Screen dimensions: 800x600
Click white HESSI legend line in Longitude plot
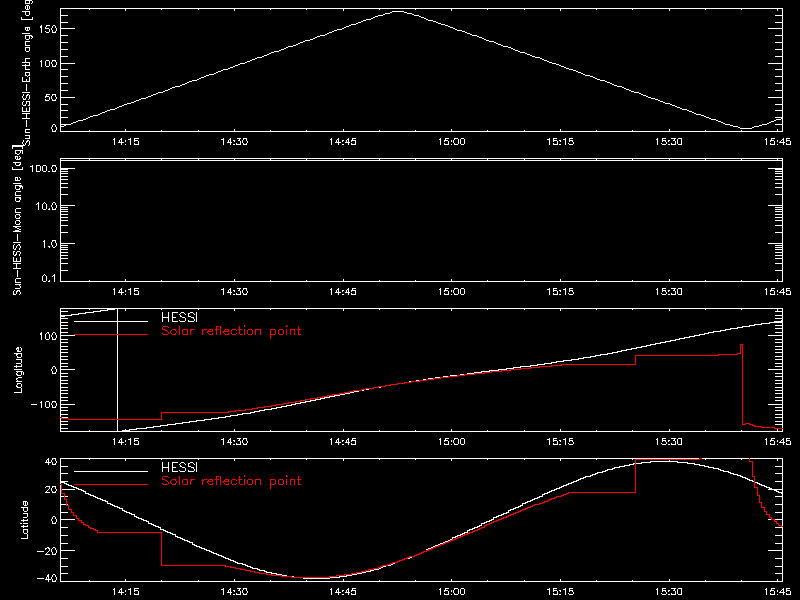click(x=111, y=321)
